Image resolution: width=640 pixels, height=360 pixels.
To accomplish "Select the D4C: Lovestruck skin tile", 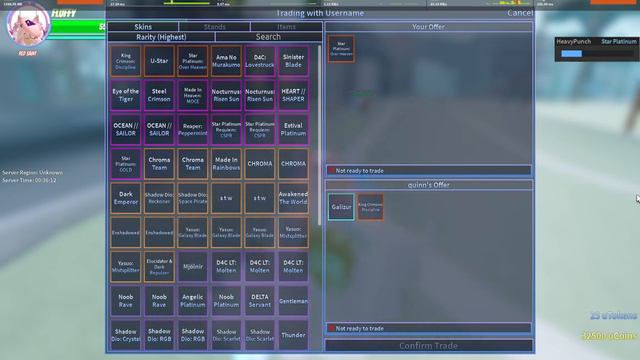I will (260, 61).
